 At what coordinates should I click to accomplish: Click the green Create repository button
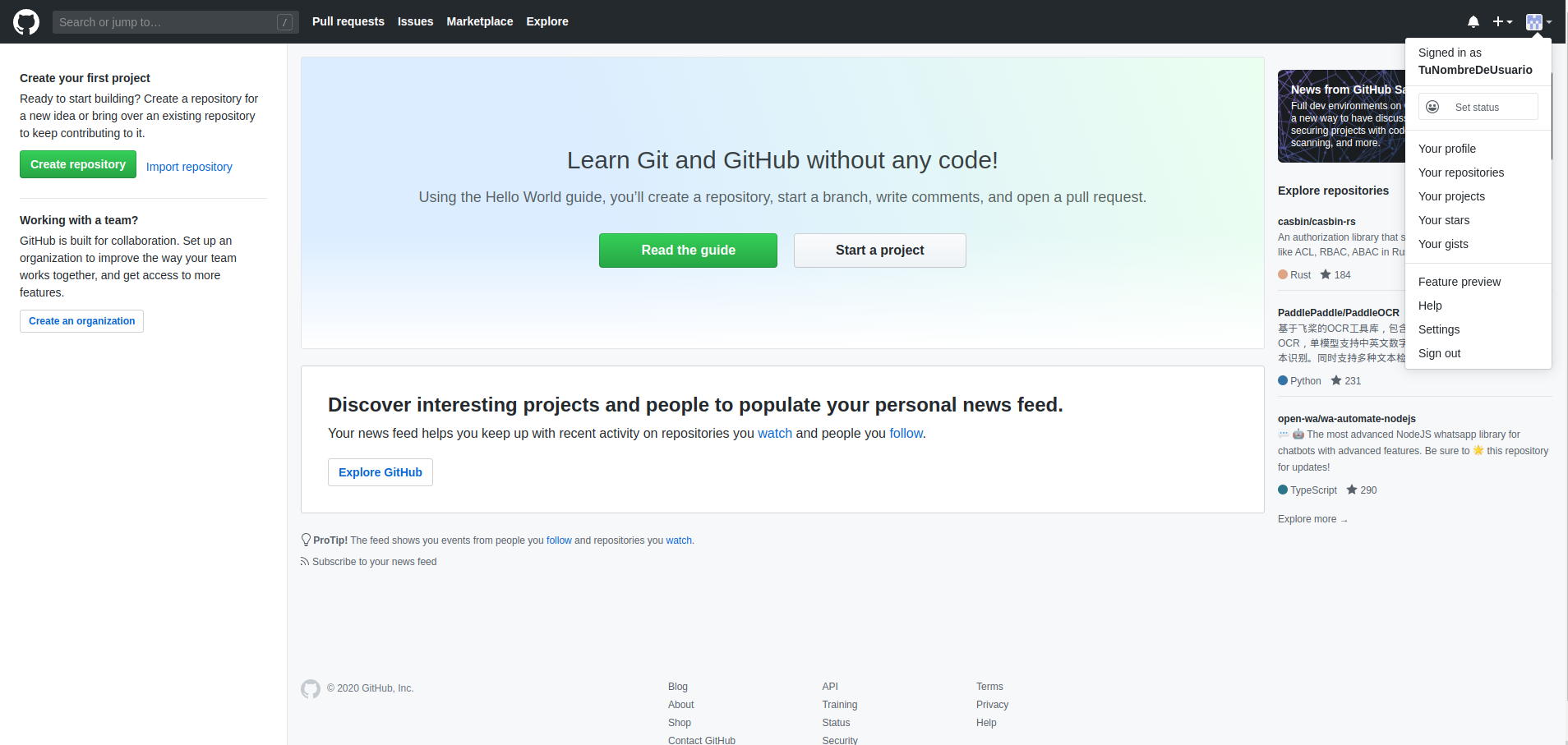pyautogui.click(x=78, y=164)
